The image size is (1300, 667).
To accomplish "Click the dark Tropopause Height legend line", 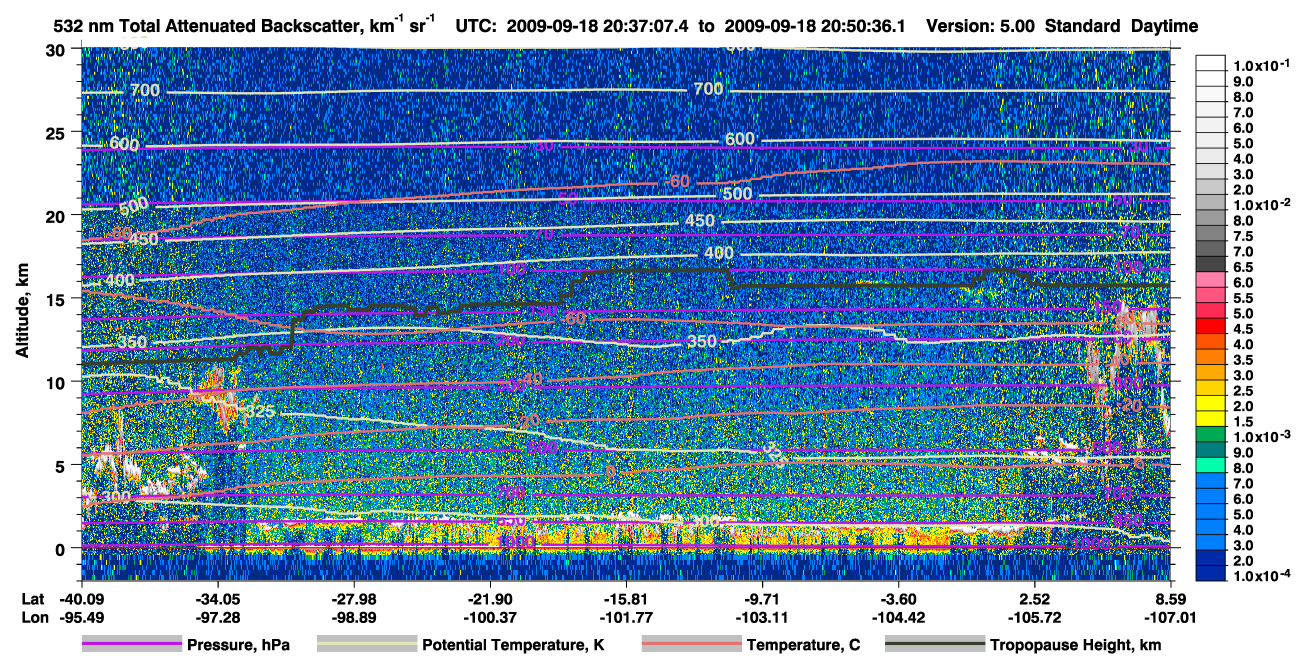I will pos(934,645).
